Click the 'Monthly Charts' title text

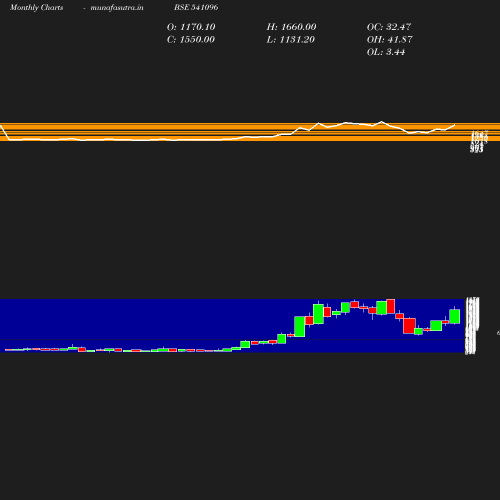pyautogui.click(x=36, y=7)
